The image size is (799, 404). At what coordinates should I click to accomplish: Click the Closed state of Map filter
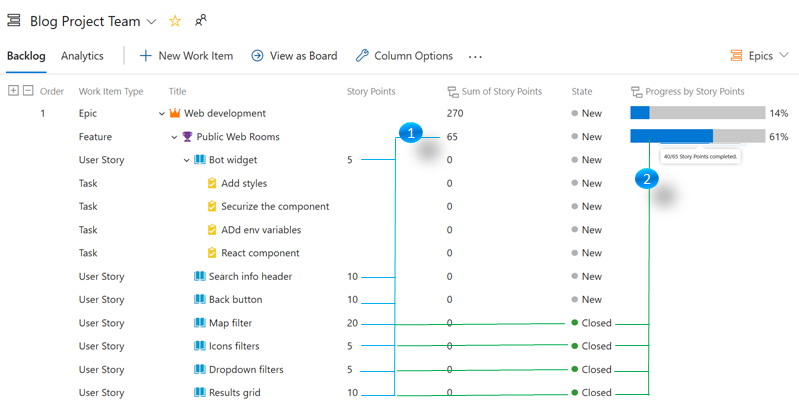pos(591,323)
